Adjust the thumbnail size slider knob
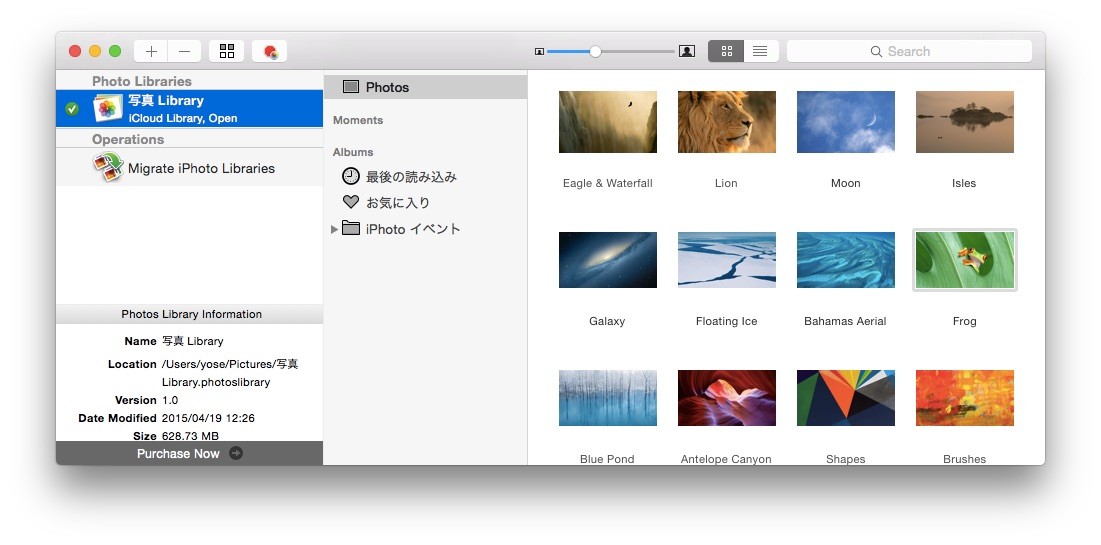 [595, 51]
